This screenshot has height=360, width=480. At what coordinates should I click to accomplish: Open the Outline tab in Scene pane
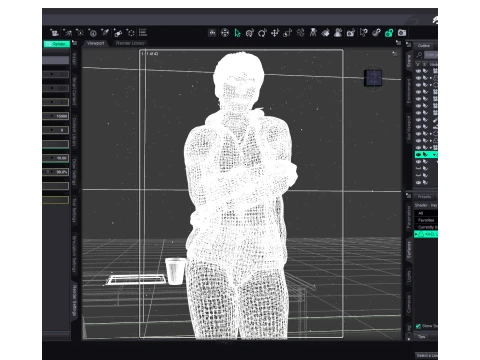[x=424, y=46]
